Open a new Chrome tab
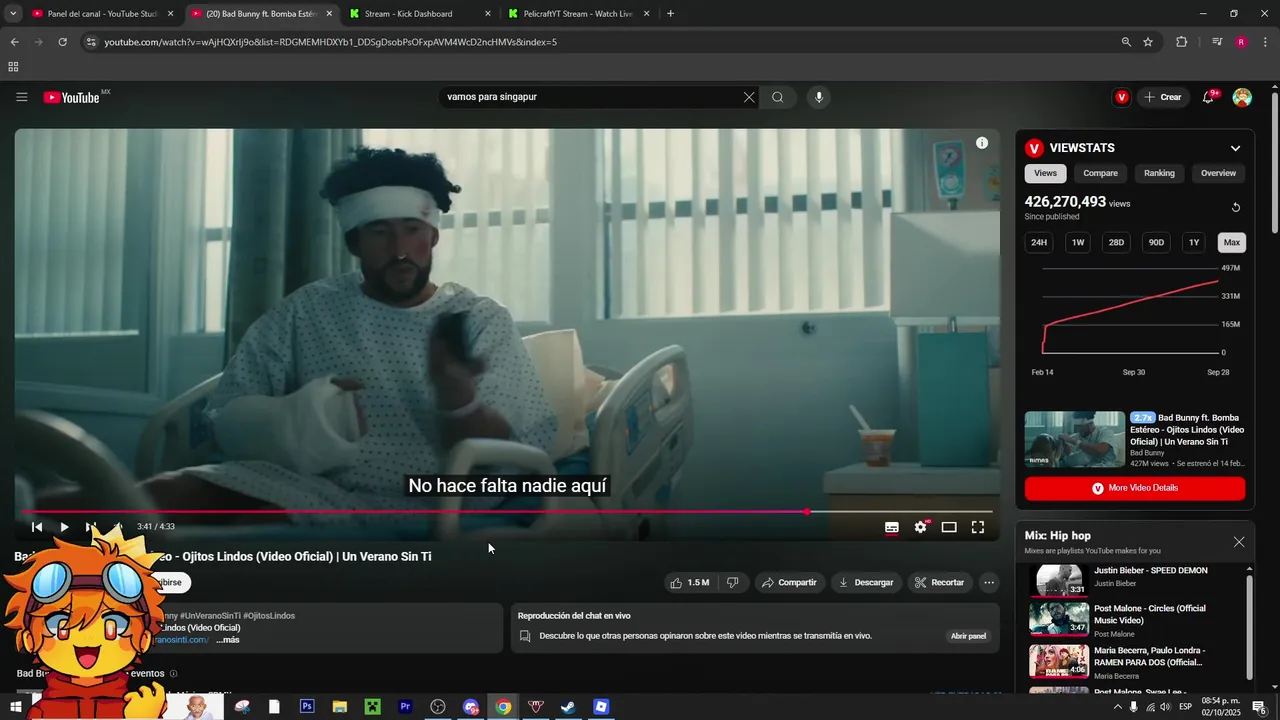The width and height of the screenshot is (1280, 720). click(670, 14)
